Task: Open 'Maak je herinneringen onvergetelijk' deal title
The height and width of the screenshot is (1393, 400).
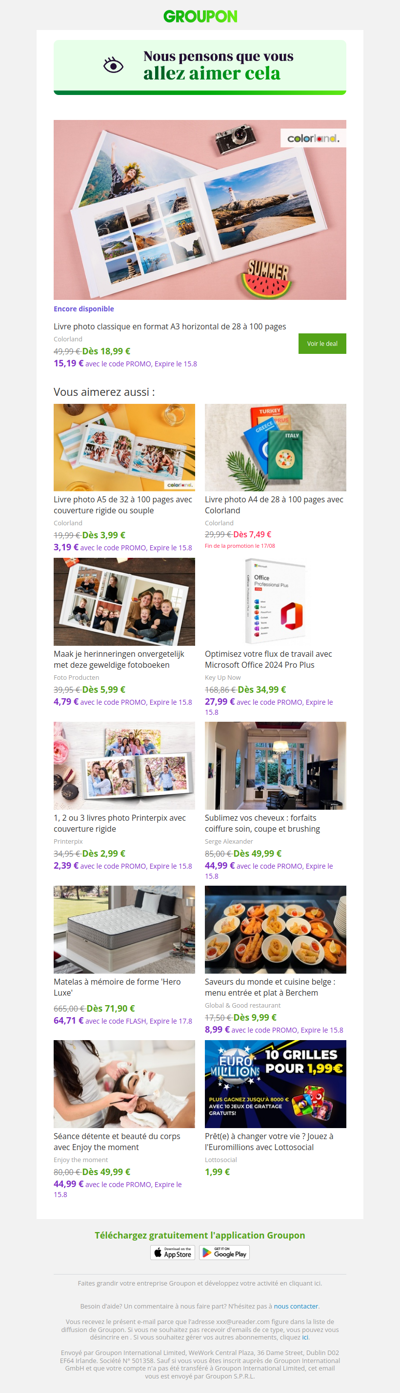Action: tap(119, 659)
